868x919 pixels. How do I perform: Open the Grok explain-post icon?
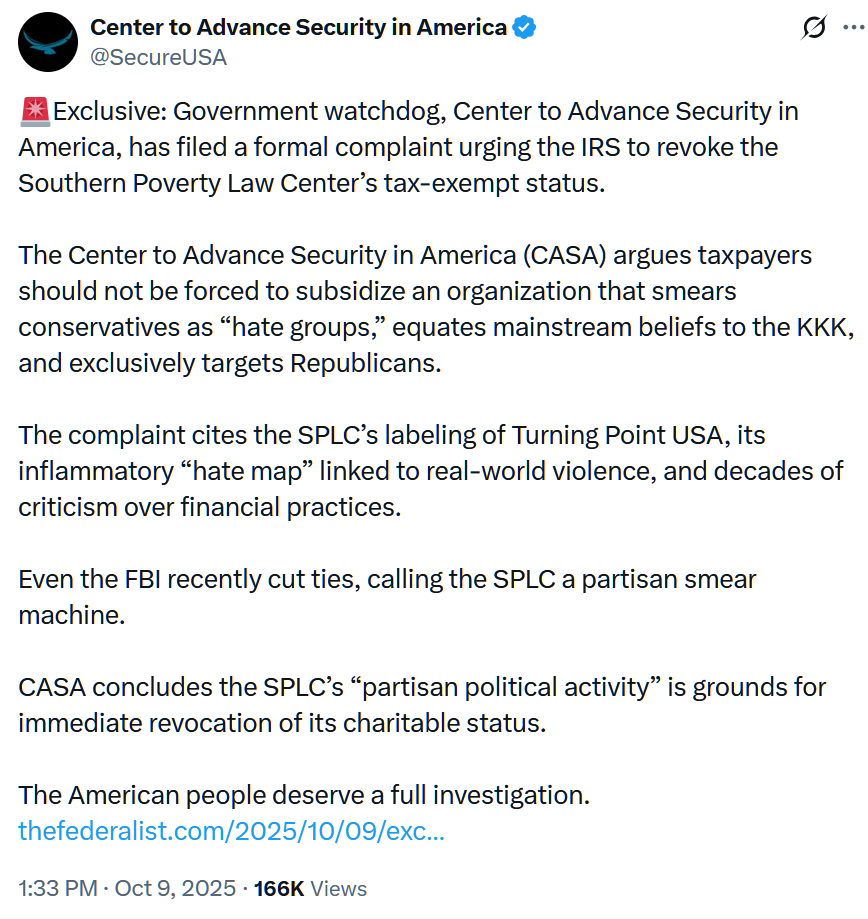pyautogui.click(x=815, y=28)
